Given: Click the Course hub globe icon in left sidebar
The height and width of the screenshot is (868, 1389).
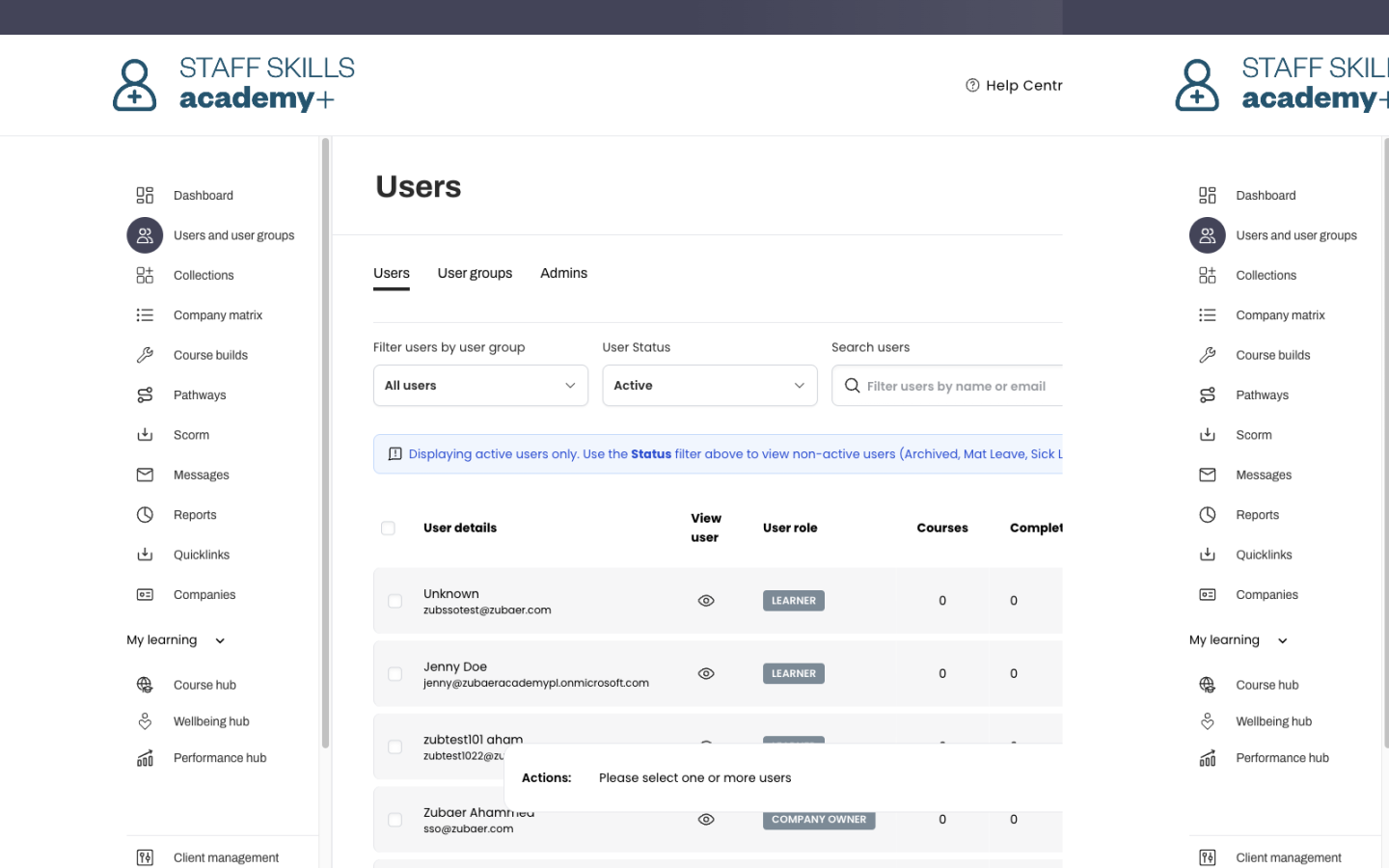Looking at the screenshot, I should point(145,685).
